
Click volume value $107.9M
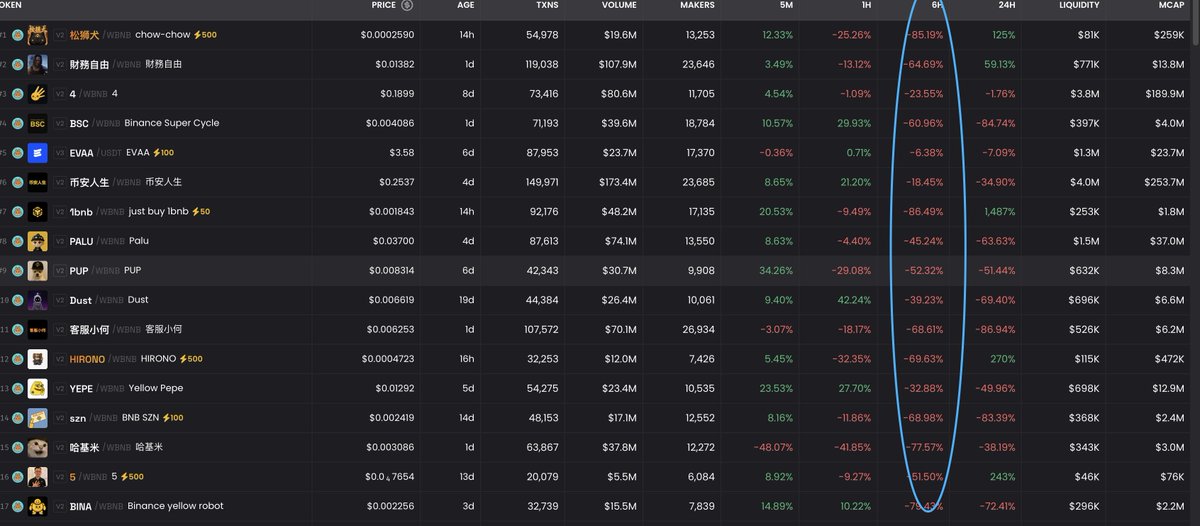point(619,64)
